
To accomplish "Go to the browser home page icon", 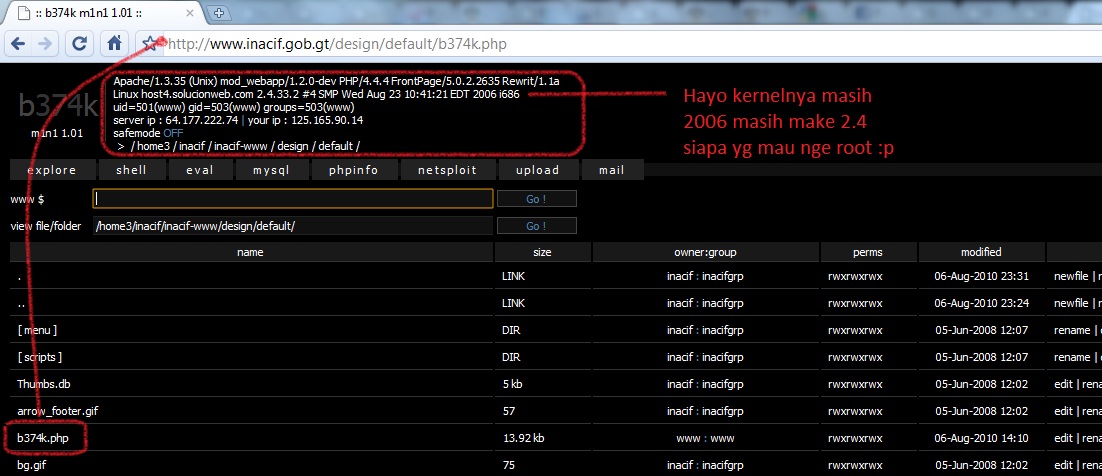I will pos(116,44).
